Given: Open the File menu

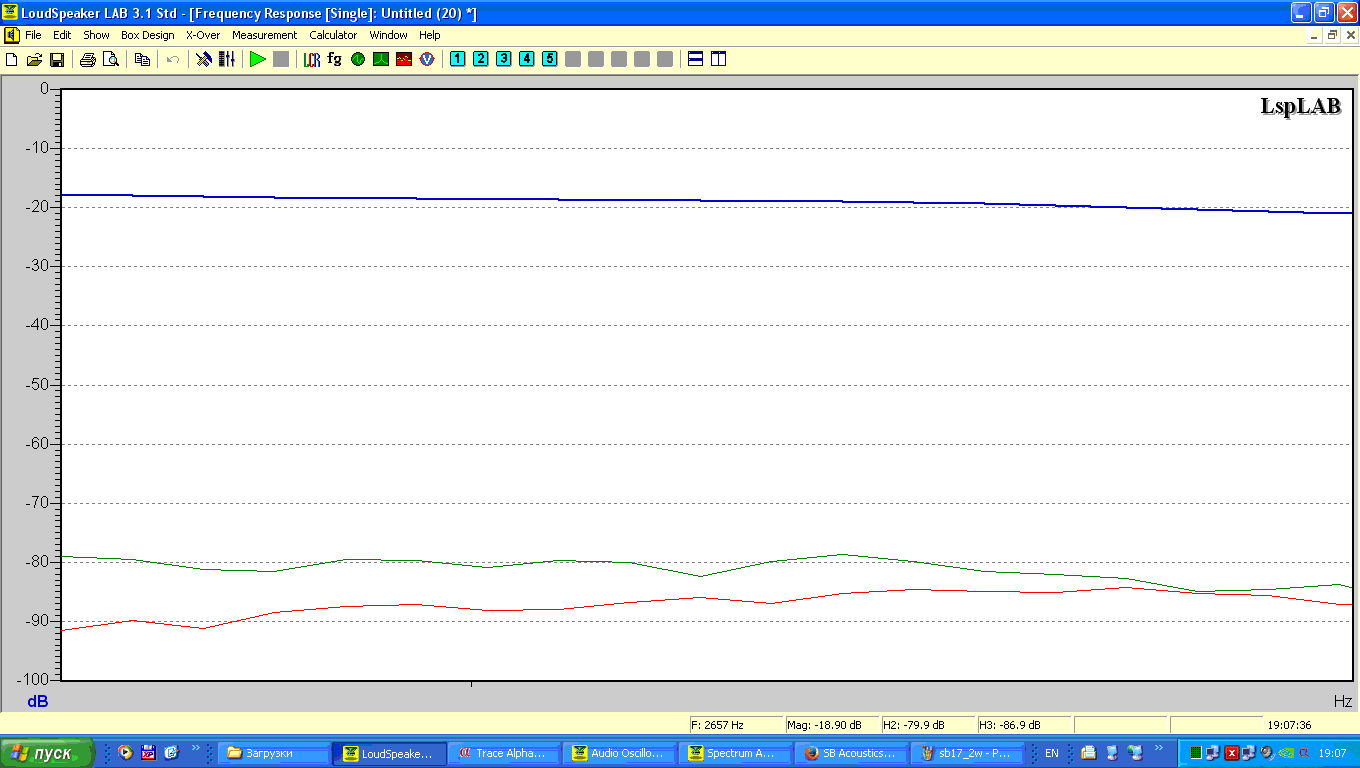Looking at the screenshot, I should [33, 35].
